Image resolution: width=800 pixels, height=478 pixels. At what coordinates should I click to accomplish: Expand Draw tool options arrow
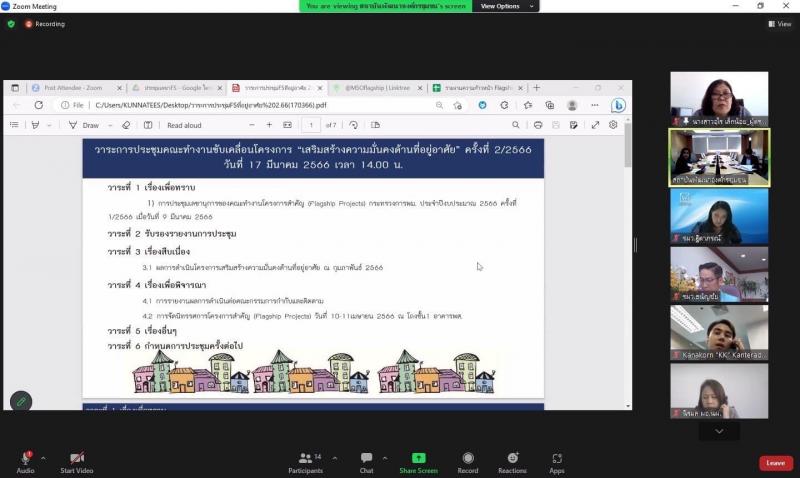click(109, 125)
